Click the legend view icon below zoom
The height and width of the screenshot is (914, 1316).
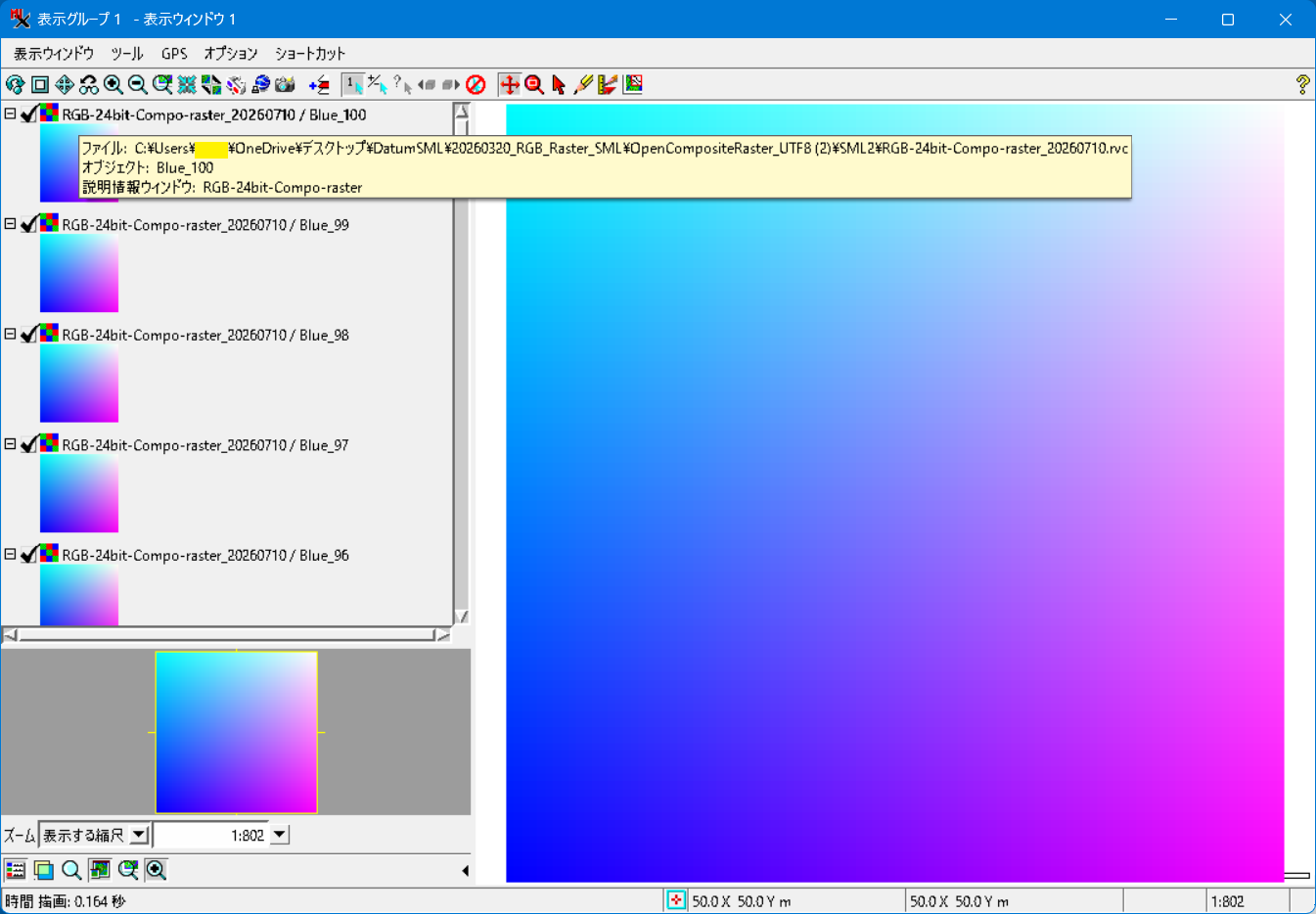pyautogui.click(x=16, y=870)
